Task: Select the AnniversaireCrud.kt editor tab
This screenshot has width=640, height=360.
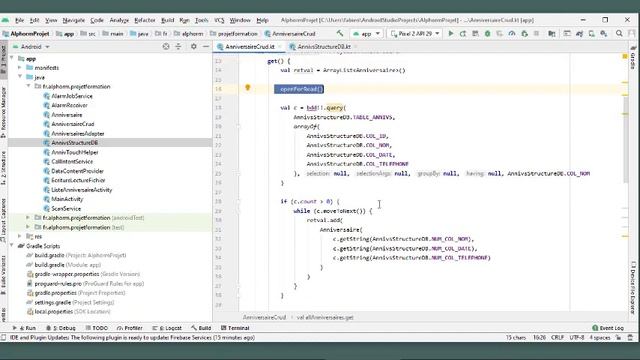Action: [249, 47]
